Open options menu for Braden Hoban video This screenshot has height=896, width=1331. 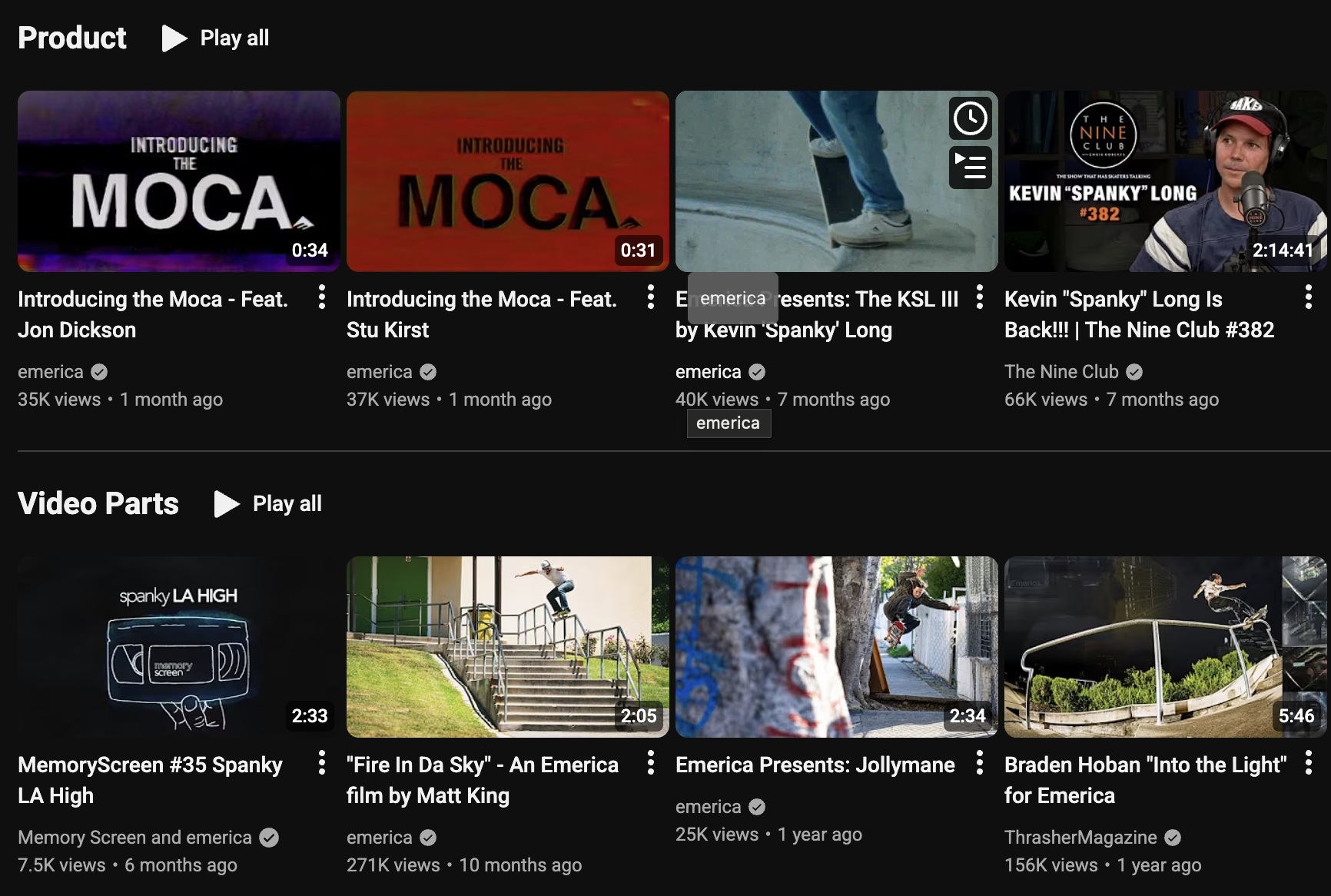point(1309,762)
